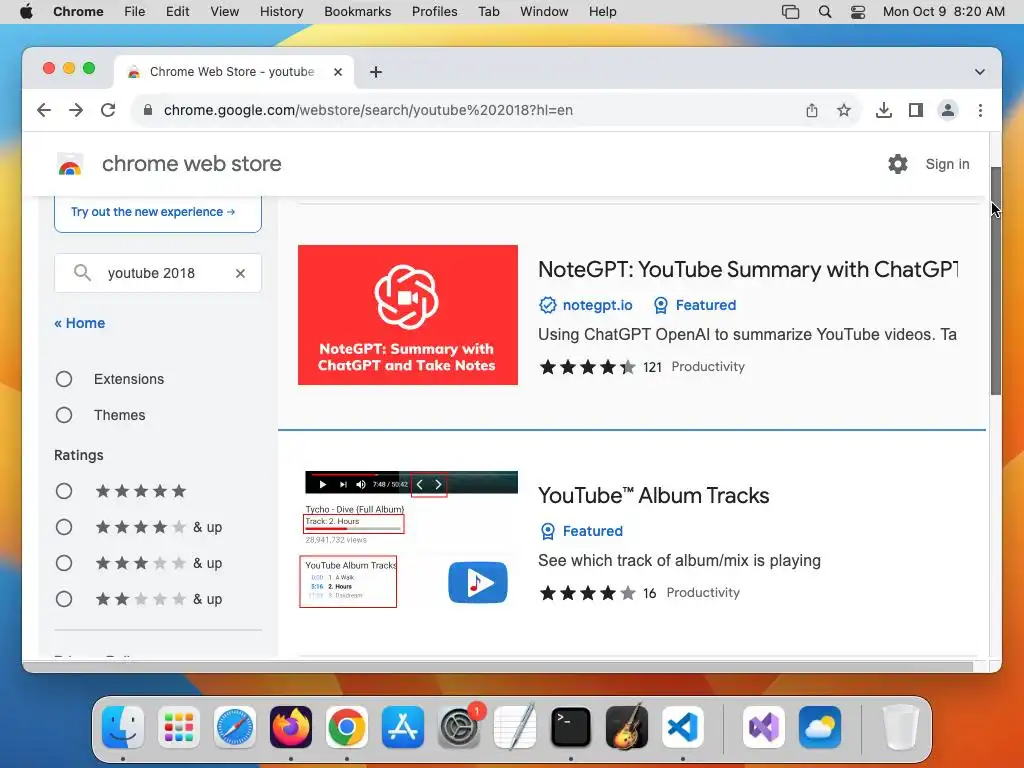
Task: Open the History menu
Action: pos(281,11)
